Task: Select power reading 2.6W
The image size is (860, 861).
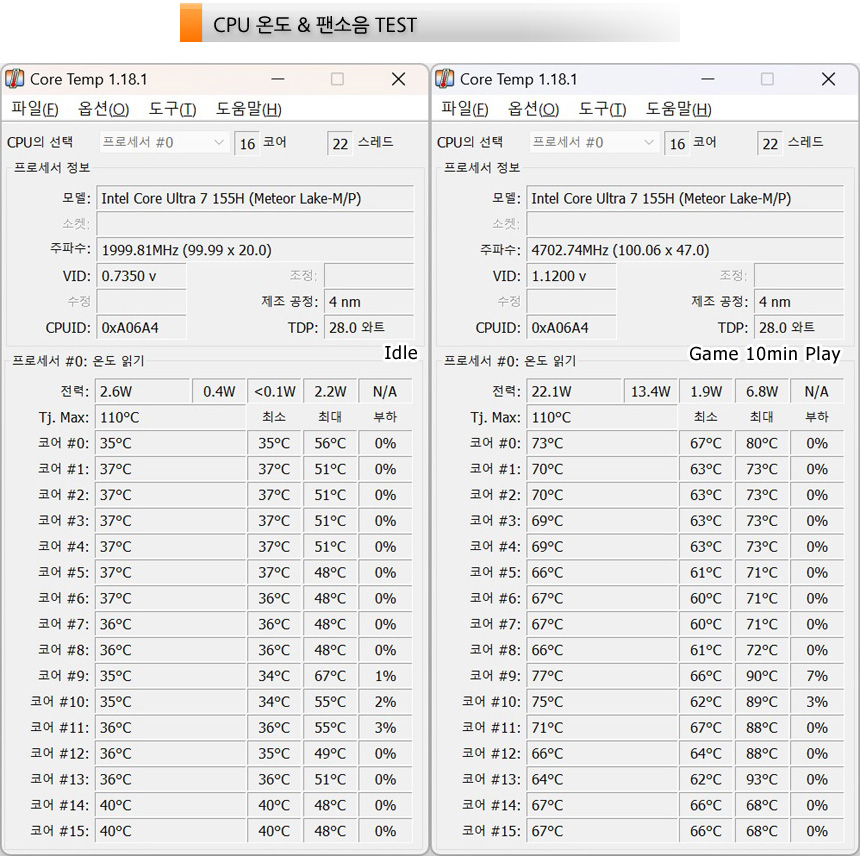Action: tap(142, 391)
